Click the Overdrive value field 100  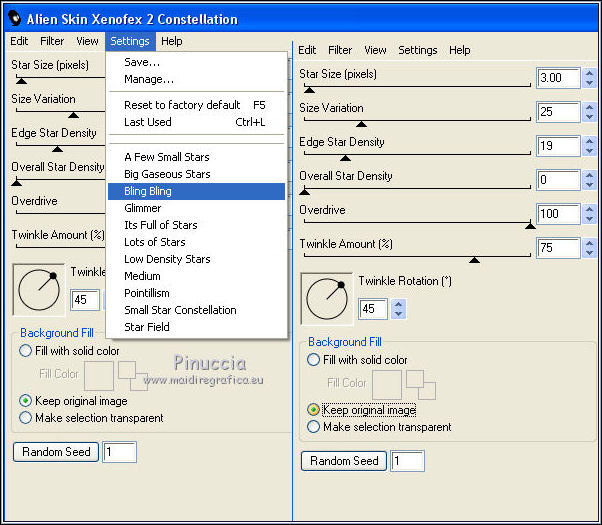pyautogui.click(x=558, y=214)
